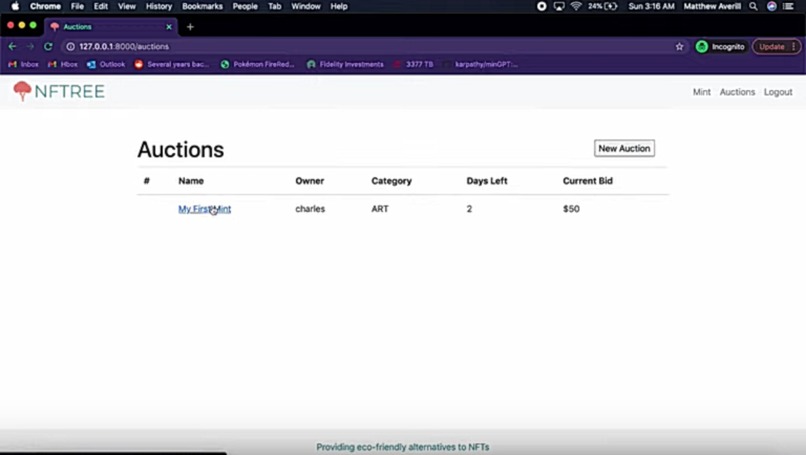
Task: Open the Inbox Gmail bookmark
Action: [x=24, y=64]
